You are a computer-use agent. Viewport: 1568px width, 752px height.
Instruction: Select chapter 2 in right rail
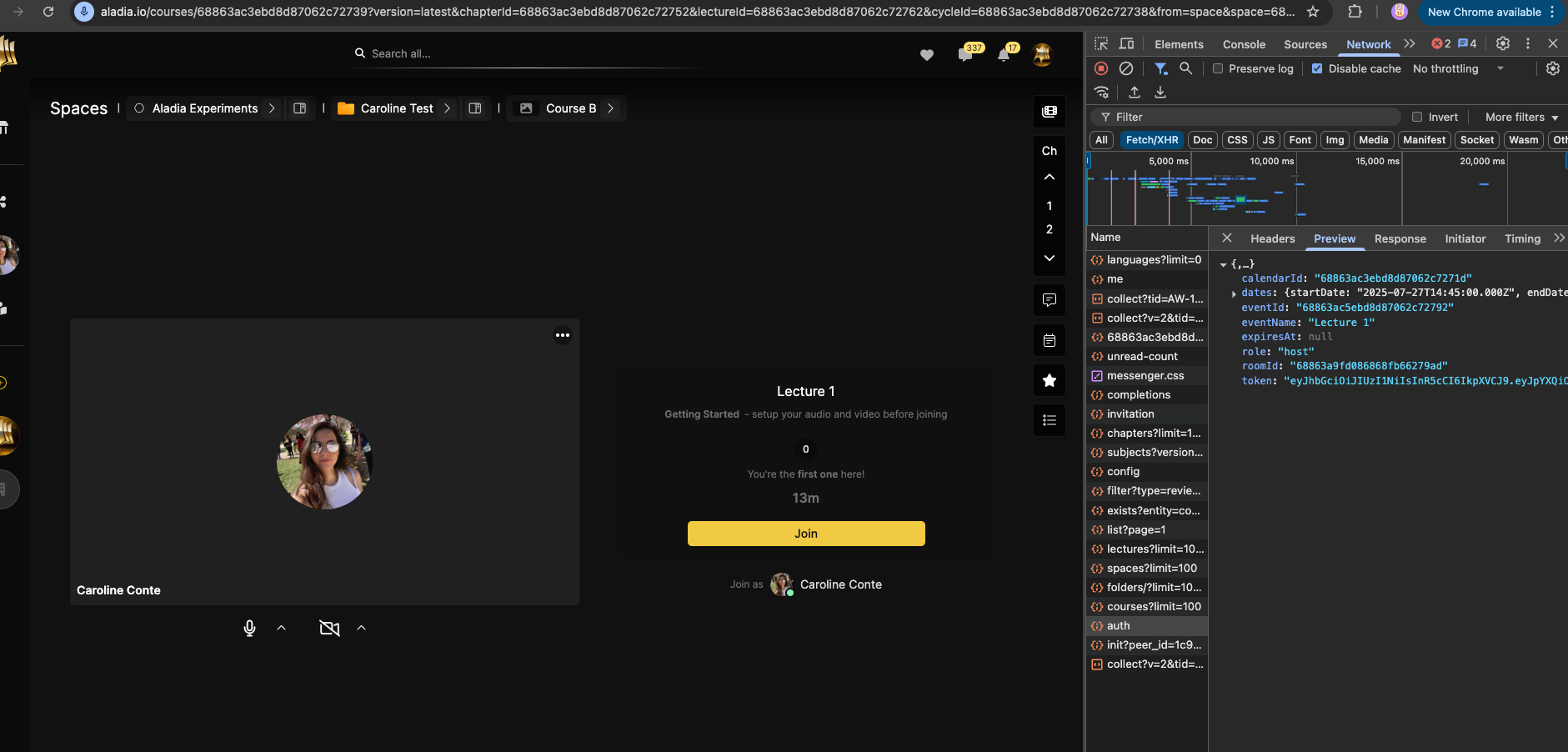point(1050,229)
